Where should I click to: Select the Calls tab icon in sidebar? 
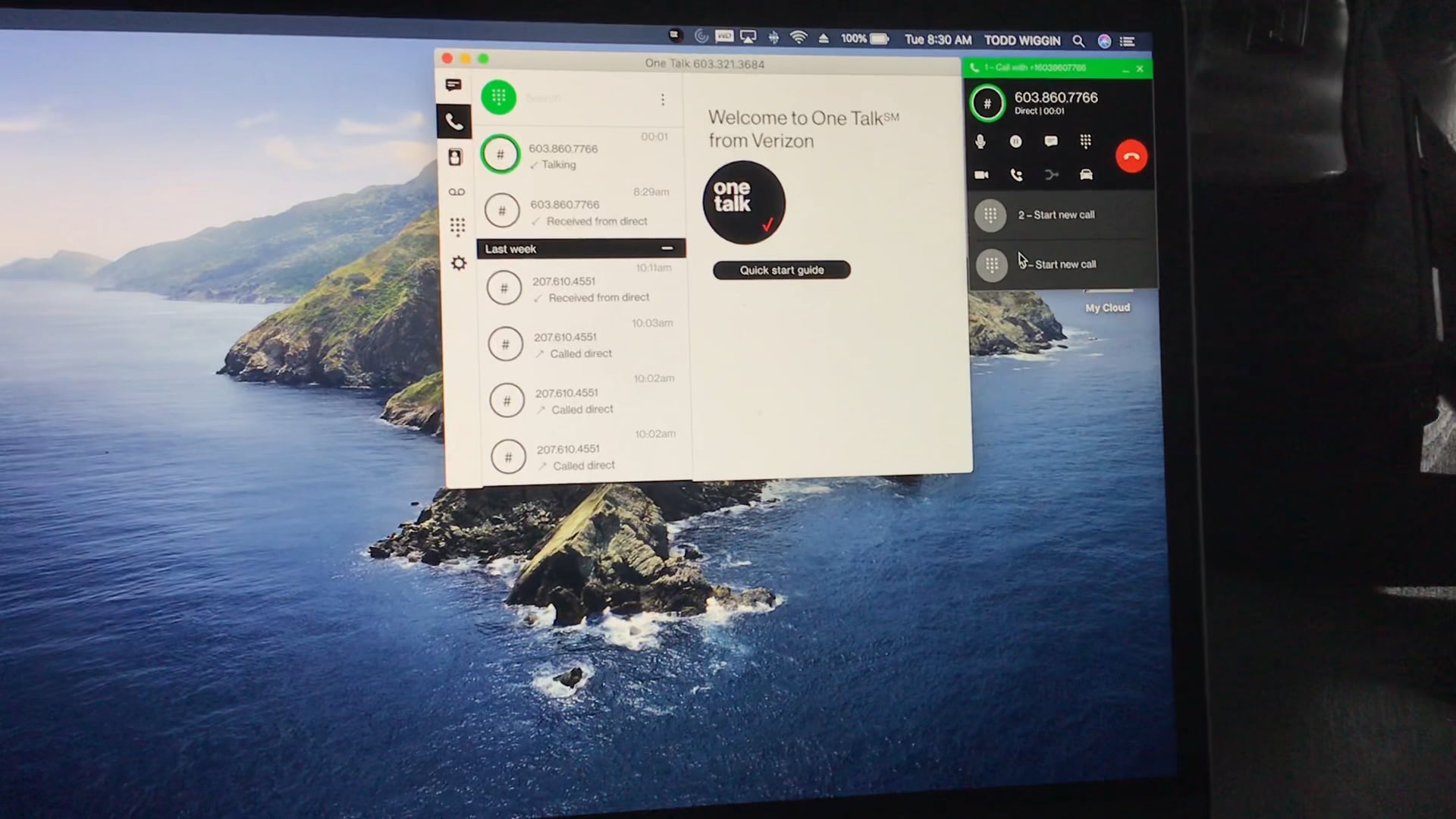[x=453, y=121]
